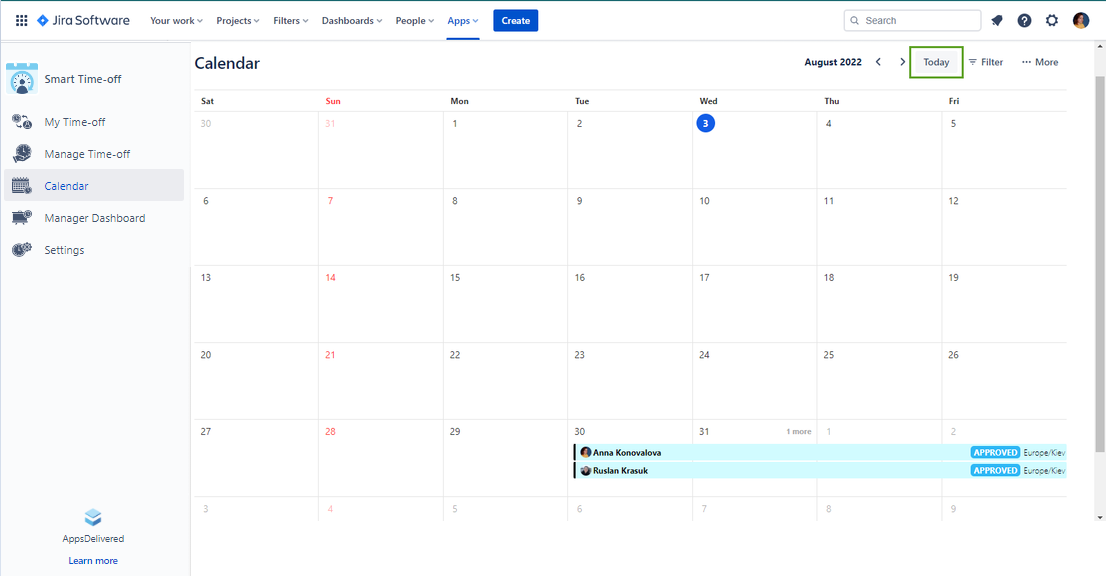The width and height of the screenshot is (1108, 576).
Task: Click the Today button
Action: click(x=936, y=62)
